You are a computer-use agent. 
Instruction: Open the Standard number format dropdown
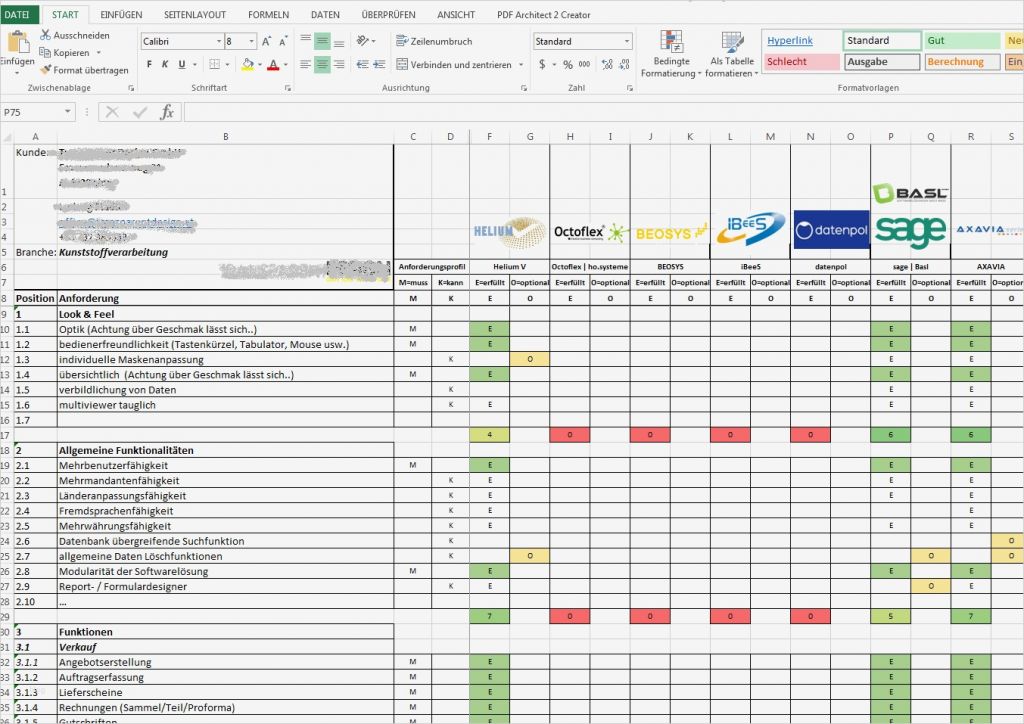(627, 41)
